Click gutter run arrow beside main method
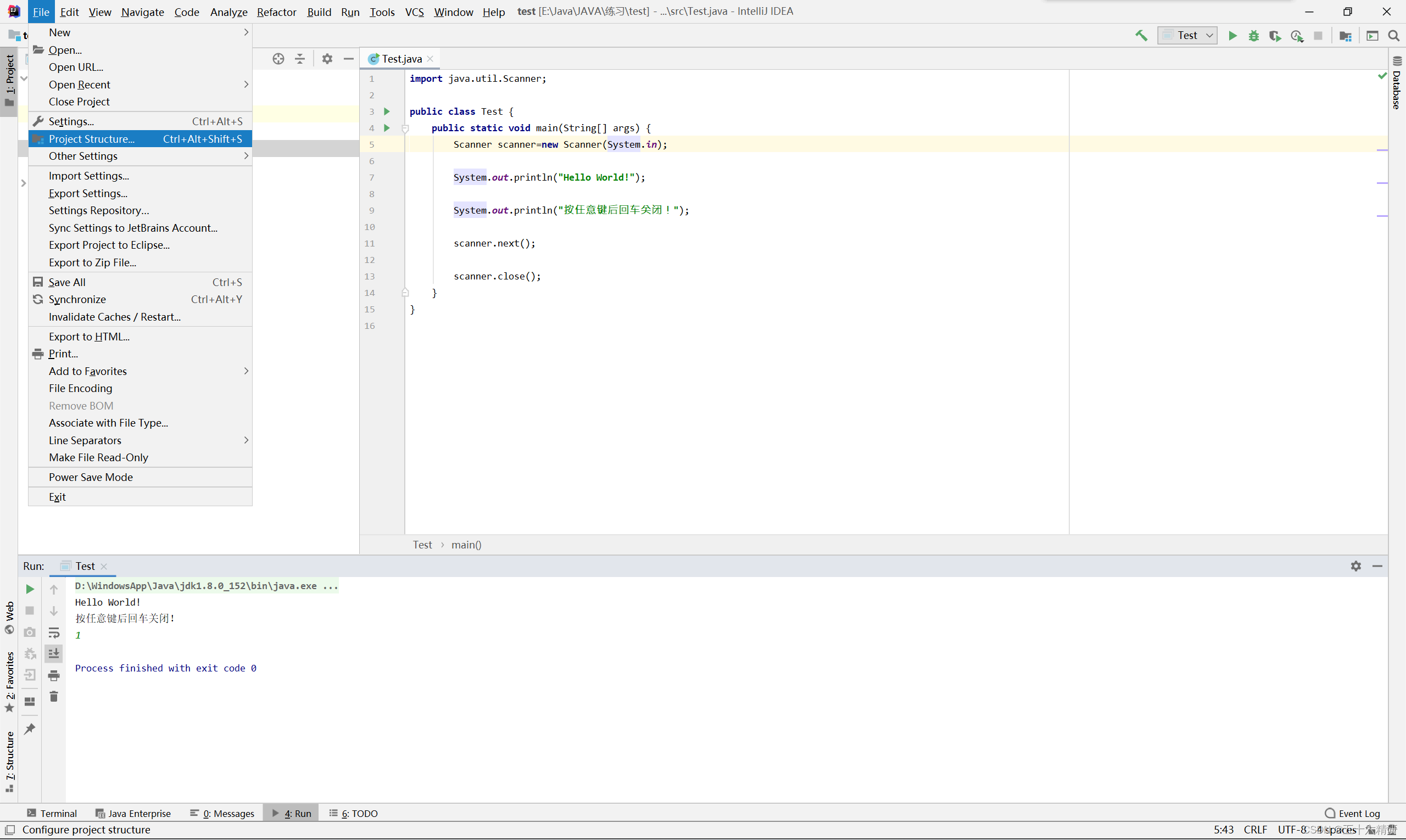 [387, 128]
